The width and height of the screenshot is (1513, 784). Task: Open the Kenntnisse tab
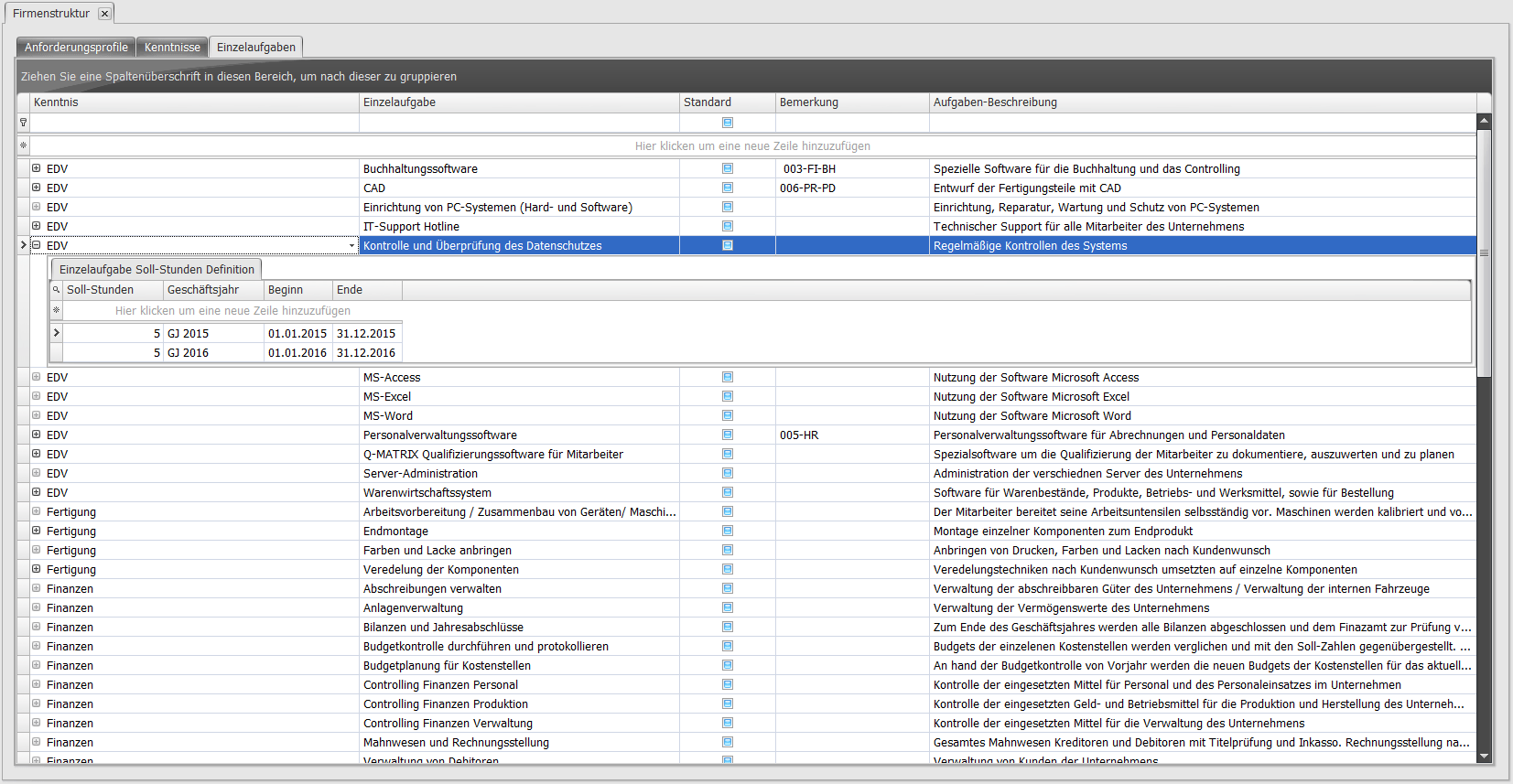click(172, 48)
